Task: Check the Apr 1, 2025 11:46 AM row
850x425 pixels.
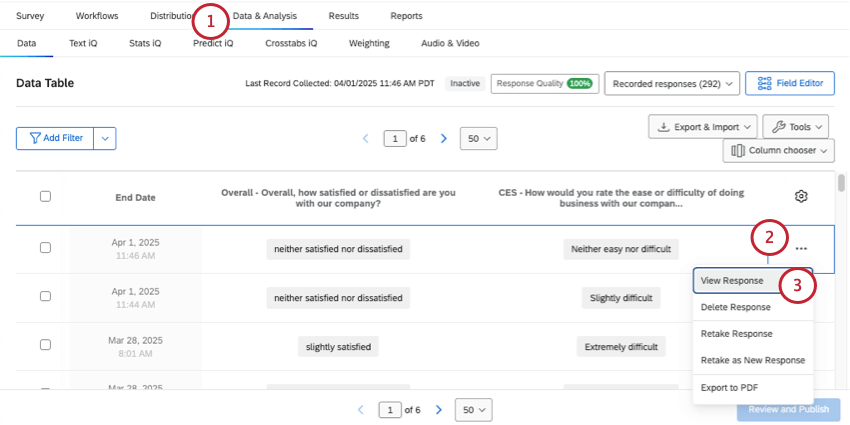Action: pos(46,247)
